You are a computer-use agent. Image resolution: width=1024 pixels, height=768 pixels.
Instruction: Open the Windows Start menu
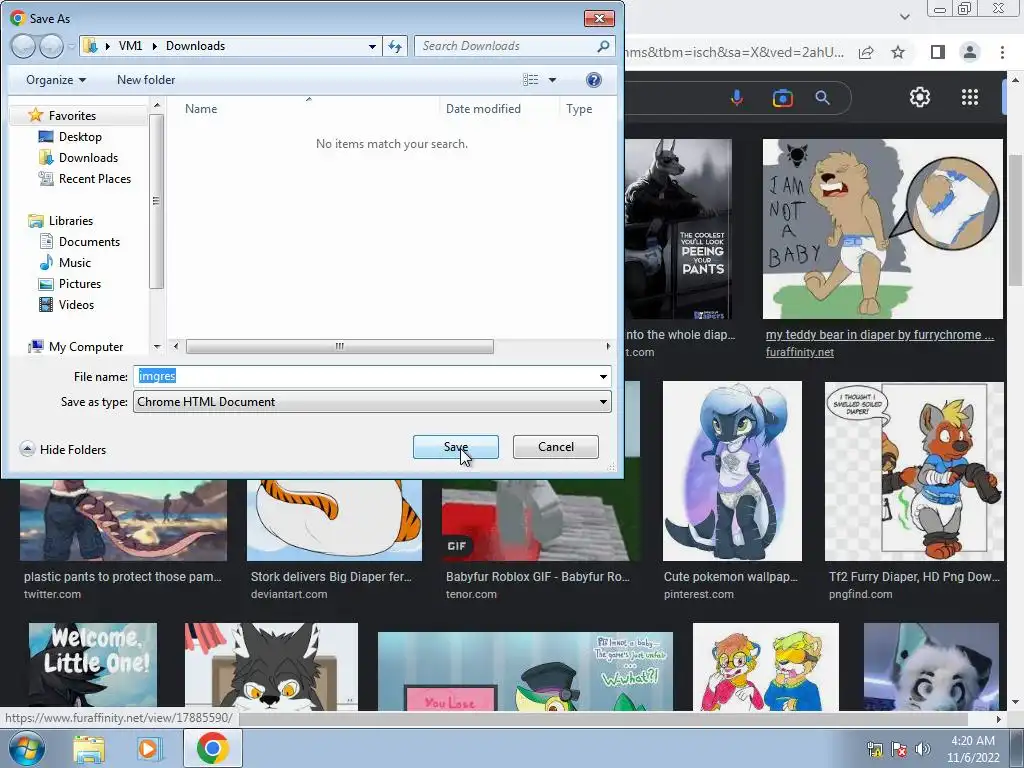pyautogui.click(x=27, y=748)
